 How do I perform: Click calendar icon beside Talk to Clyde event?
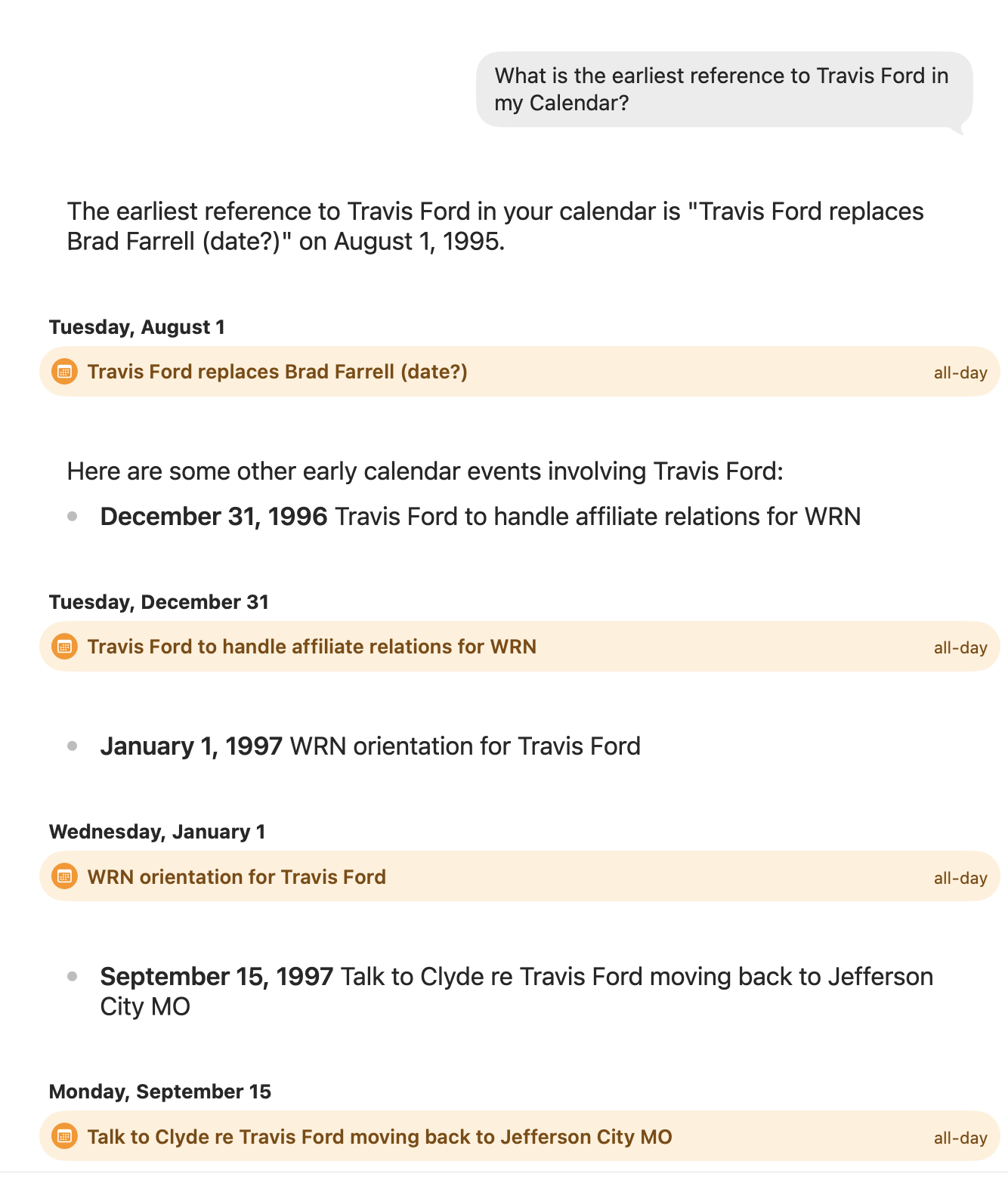(64, 1136)
